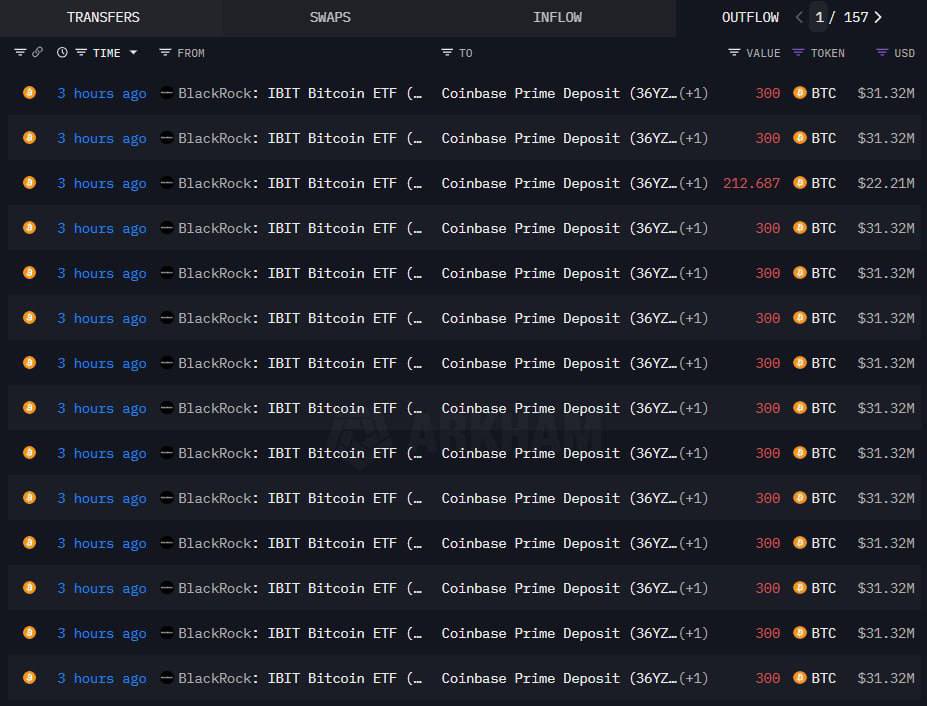Viewport: 927px width, 706px height.
Task: Click the clock icon next to TIME
Action: coord(63,52)
